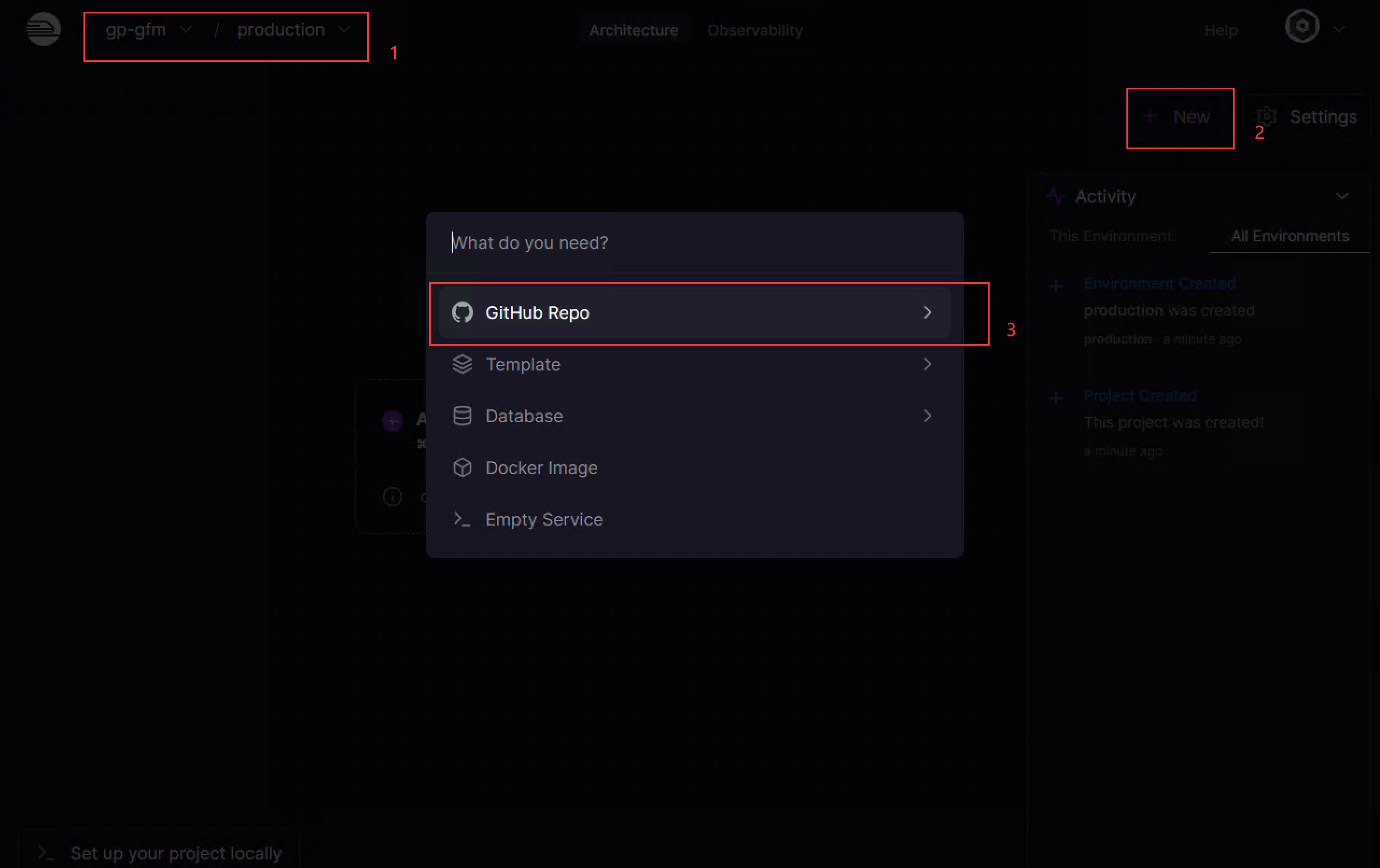
Task: Click the GitHub octocat icon
Action: (x=462, y=312)
